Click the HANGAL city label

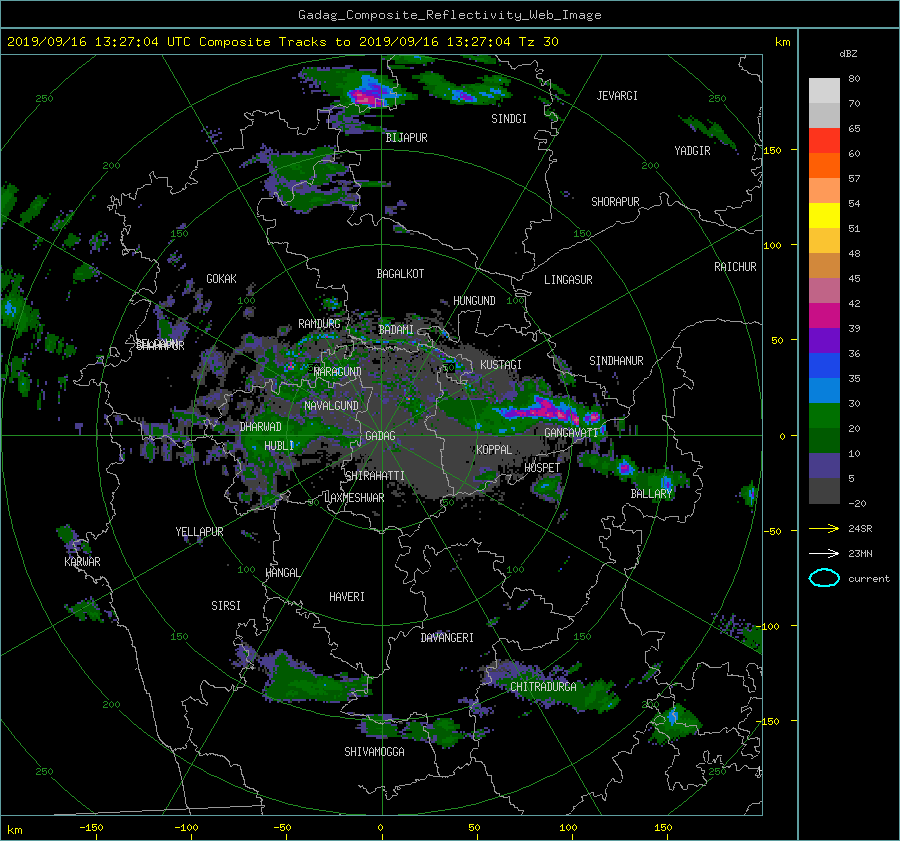(282, 573)
